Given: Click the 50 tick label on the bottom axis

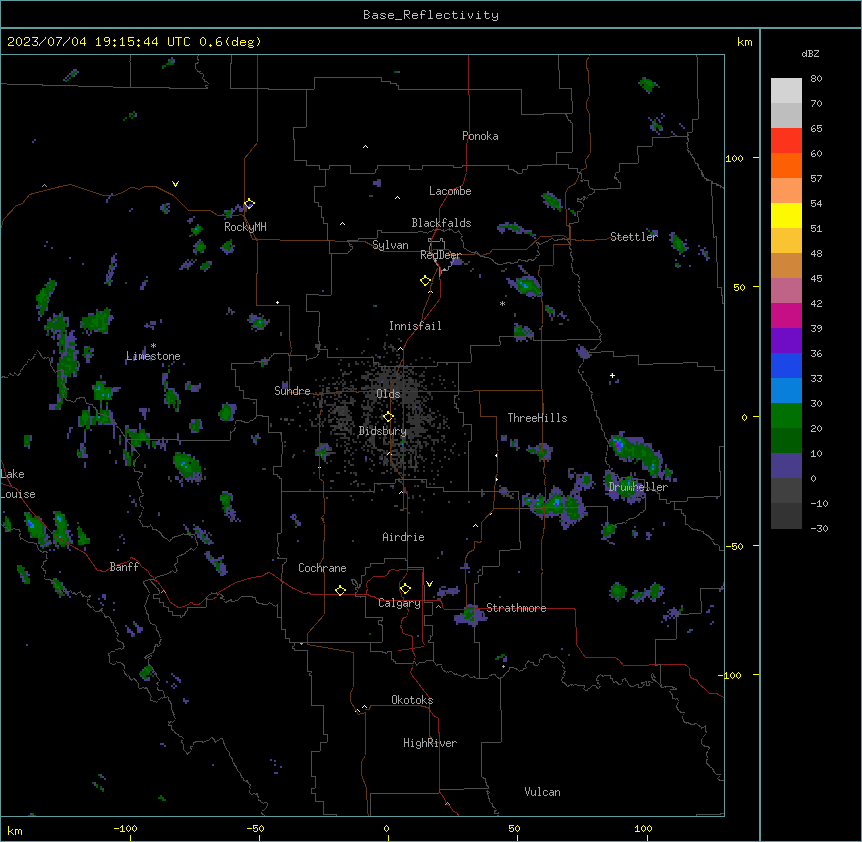Looking at the screenshot, I should [514, 828].
